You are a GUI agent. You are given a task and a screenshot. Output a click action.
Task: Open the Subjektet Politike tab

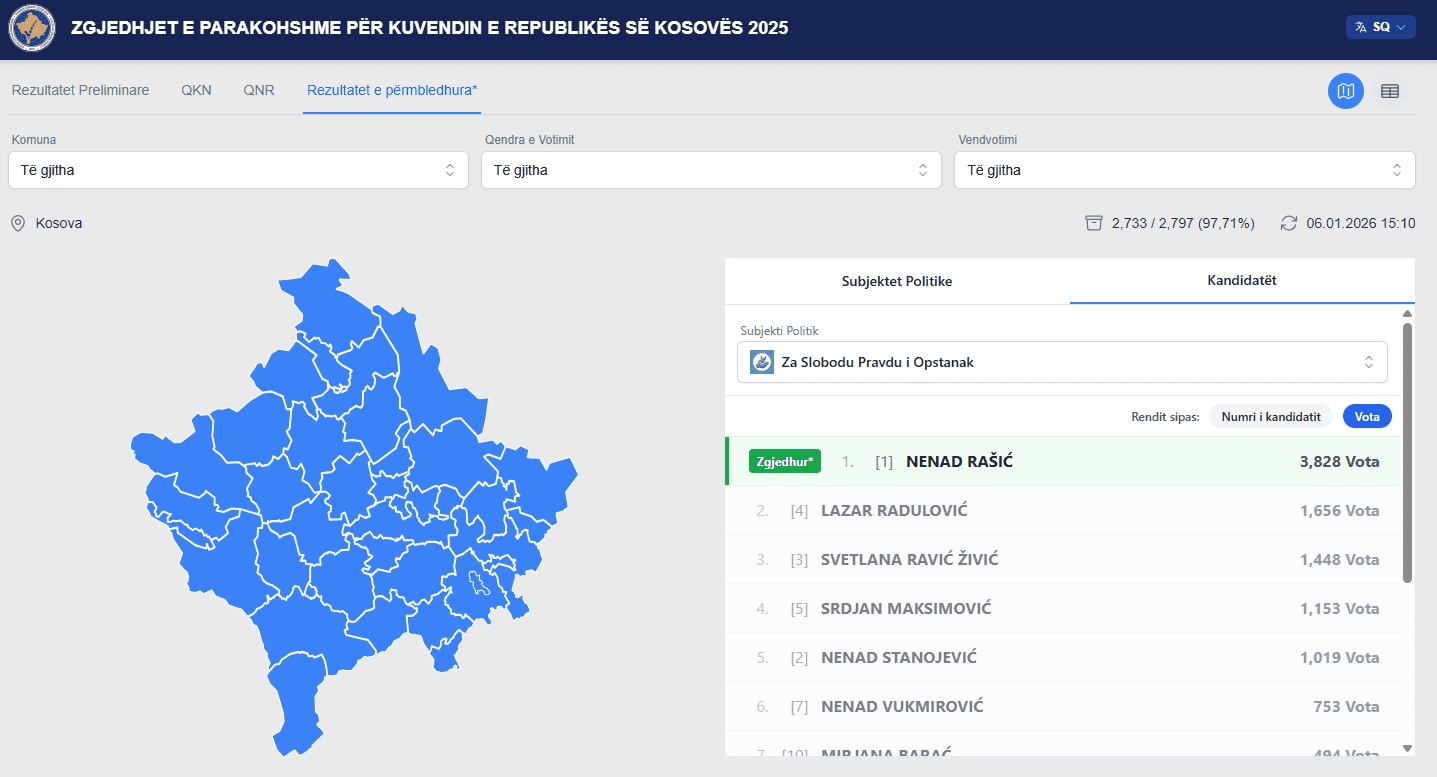[x=897, y=281]
